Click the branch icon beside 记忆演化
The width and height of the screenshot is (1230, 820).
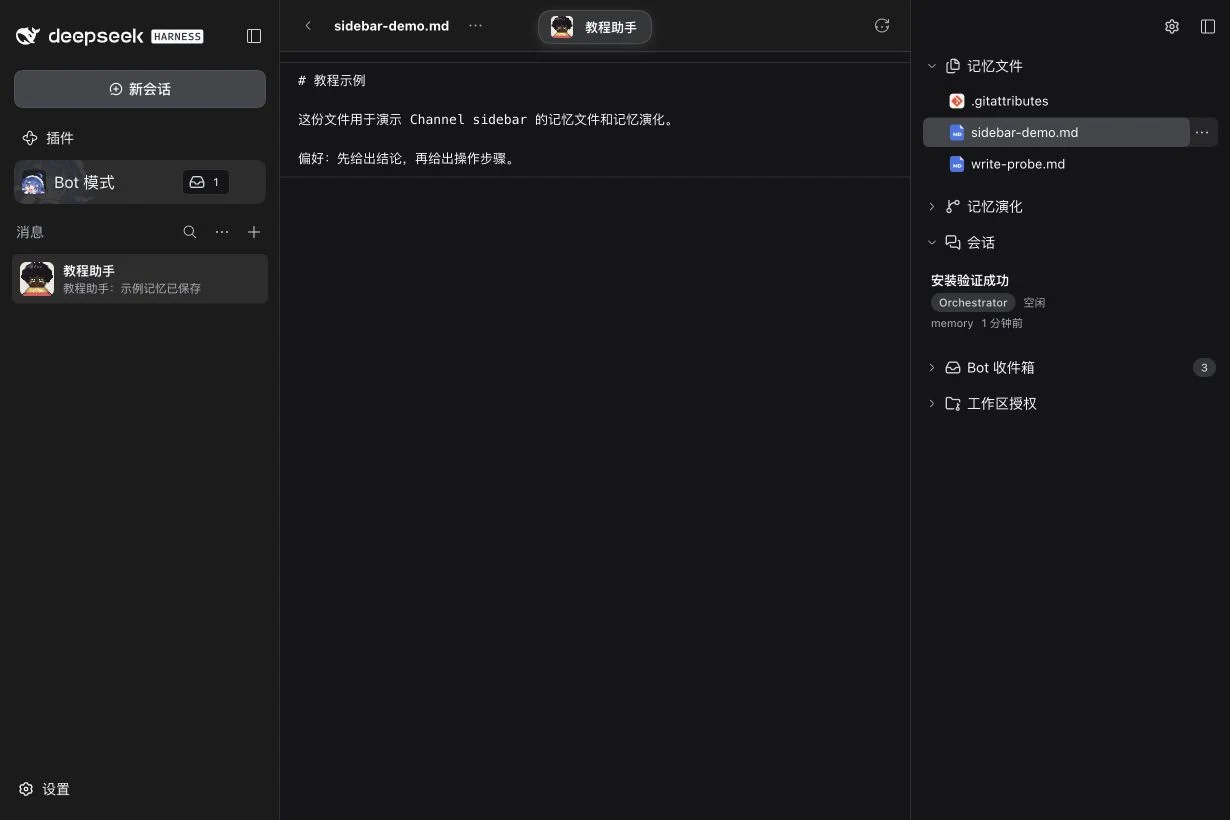click(x=953, y=207)
